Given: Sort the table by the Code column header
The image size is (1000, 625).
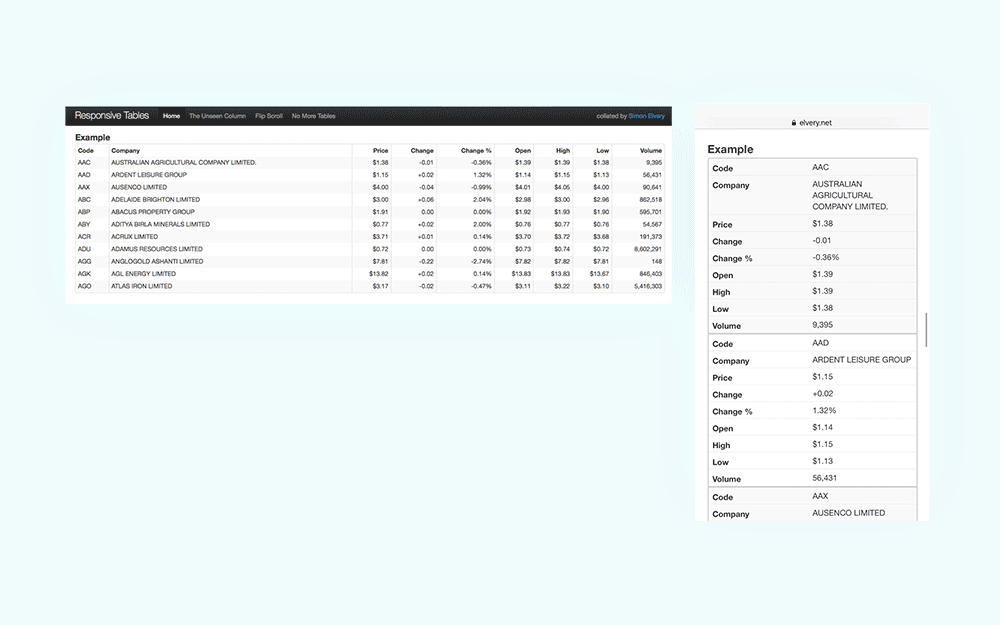Looking at the screenshot, I should point(85,150).
